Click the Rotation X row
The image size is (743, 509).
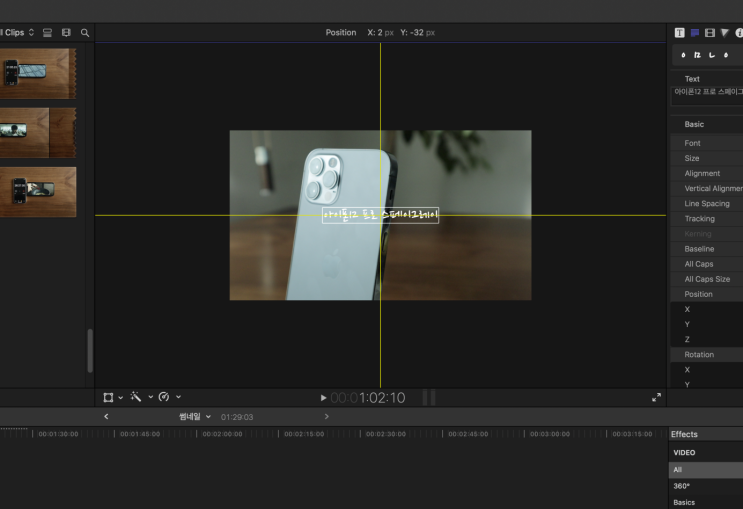pyautogui.click(x=707, y=370)
